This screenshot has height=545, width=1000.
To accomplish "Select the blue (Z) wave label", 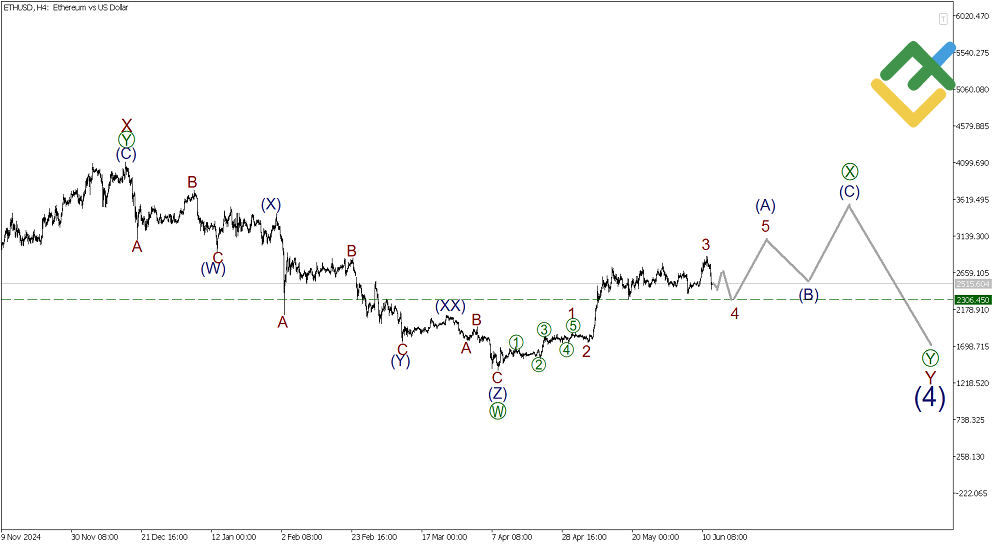I will (x=497, y=394).
